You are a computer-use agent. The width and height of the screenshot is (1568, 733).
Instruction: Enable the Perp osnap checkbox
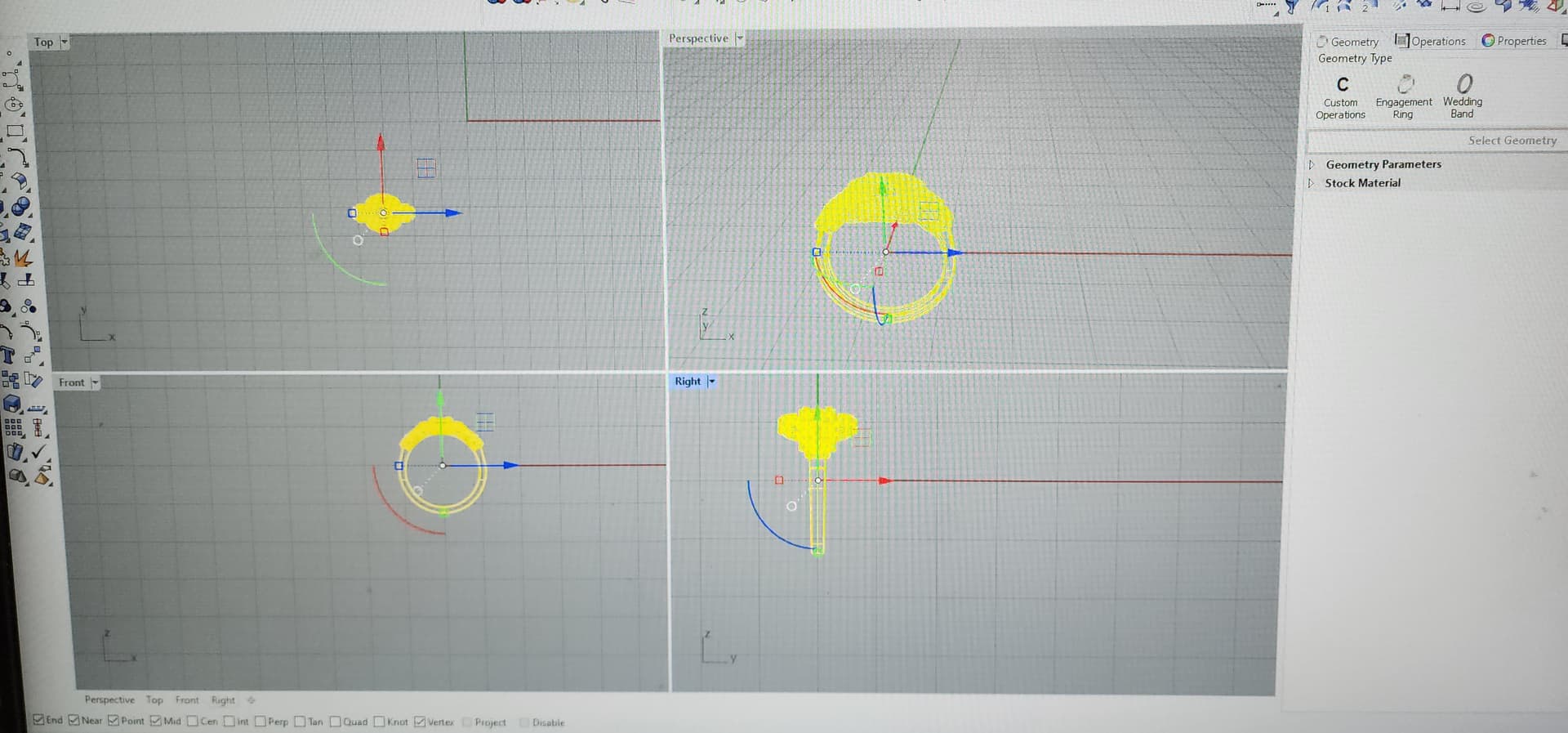coord(261,721)
